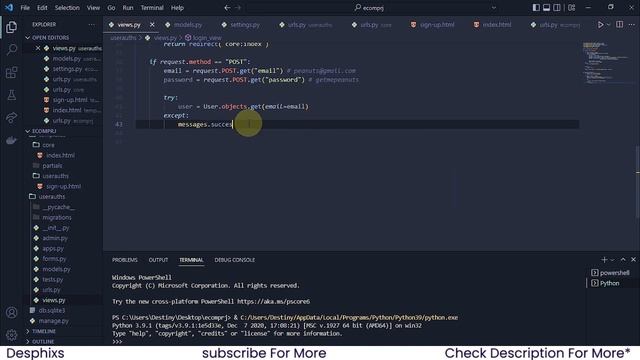Image resolution: width=640 pixels, height=360 pixels.
Task: Click userauths in the breadcrumb
Action: point(123,38)
